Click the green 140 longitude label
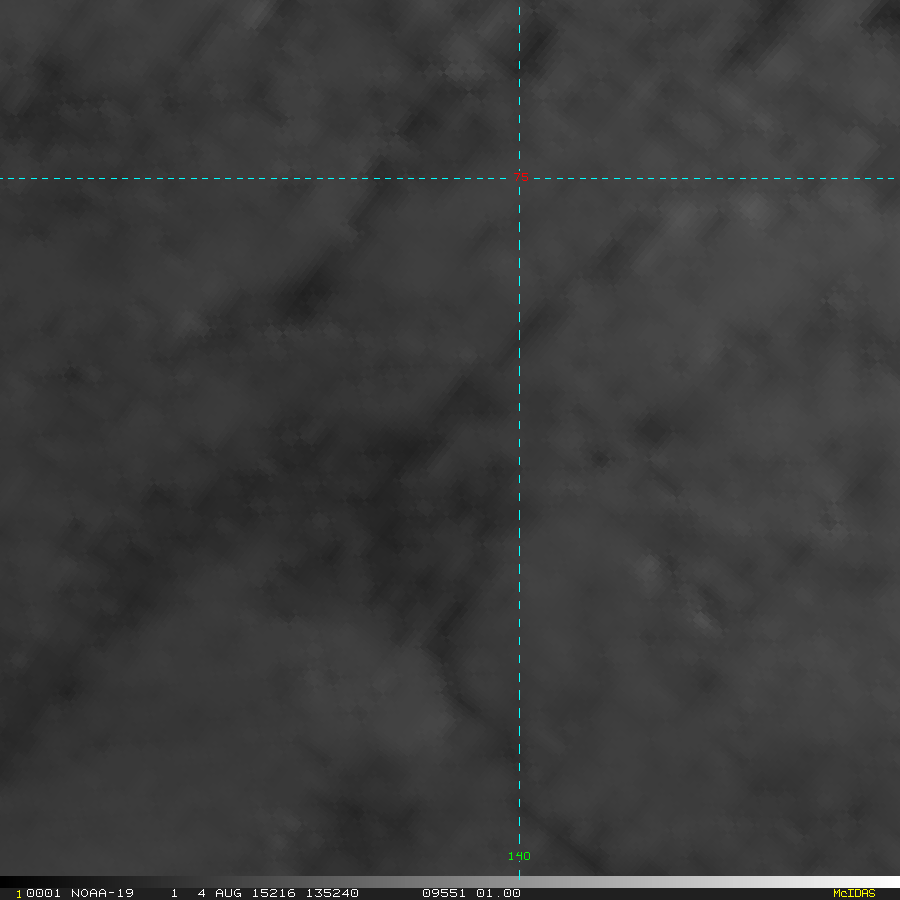 tap(519, 856)
